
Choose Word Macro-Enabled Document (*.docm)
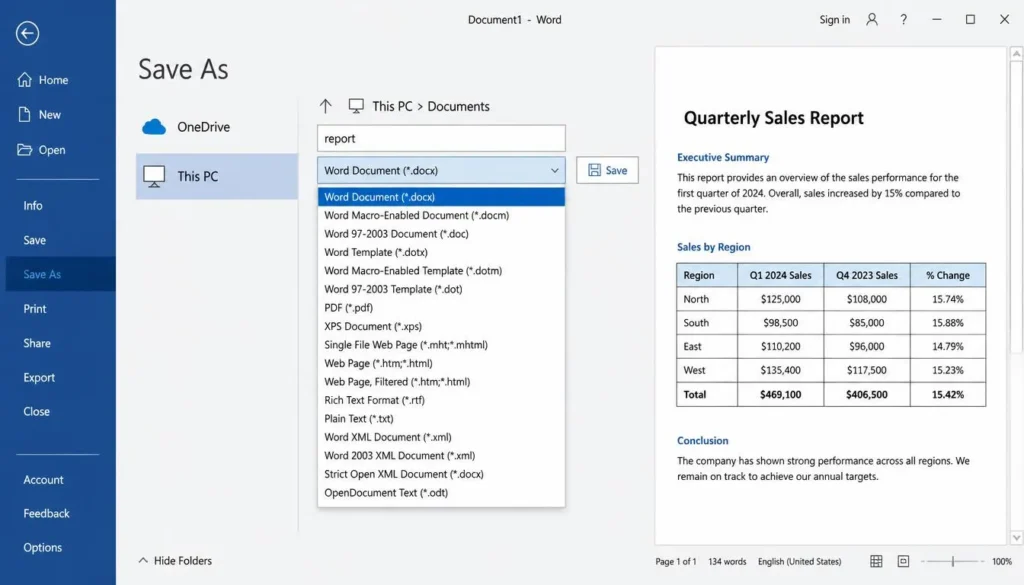[x=441, y=215]
